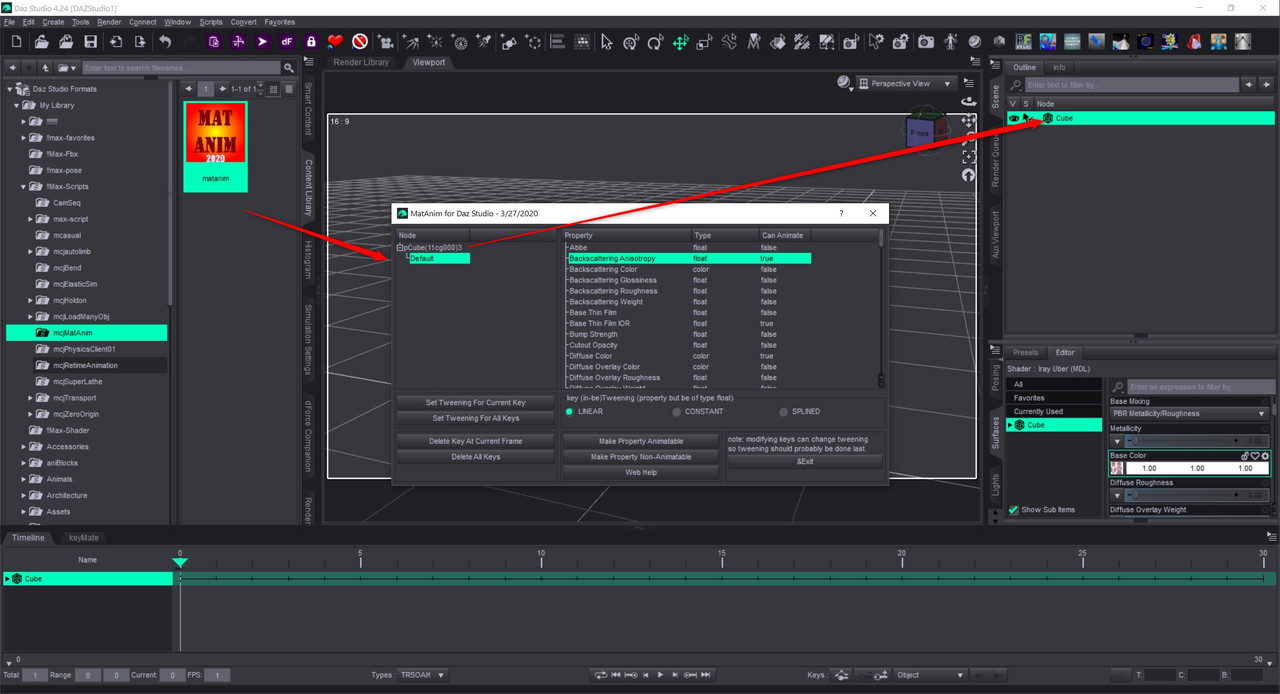Screen dimensions: 1280x694
Task: Collapse the My Library tree node
Action: pos(16,106)
